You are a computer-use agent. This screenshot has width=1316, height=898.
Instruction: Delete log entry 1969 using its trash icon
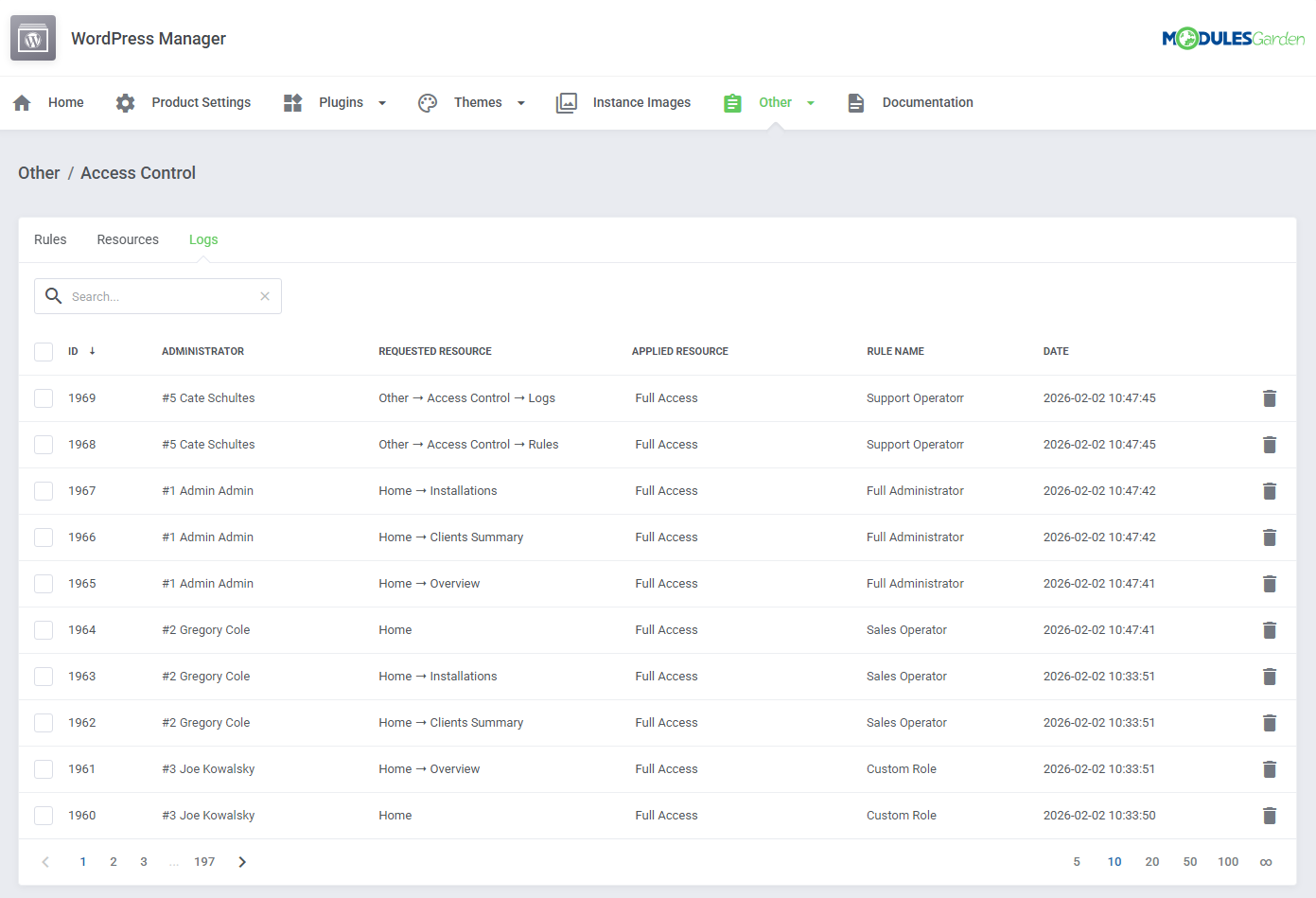coord(1270,398)
